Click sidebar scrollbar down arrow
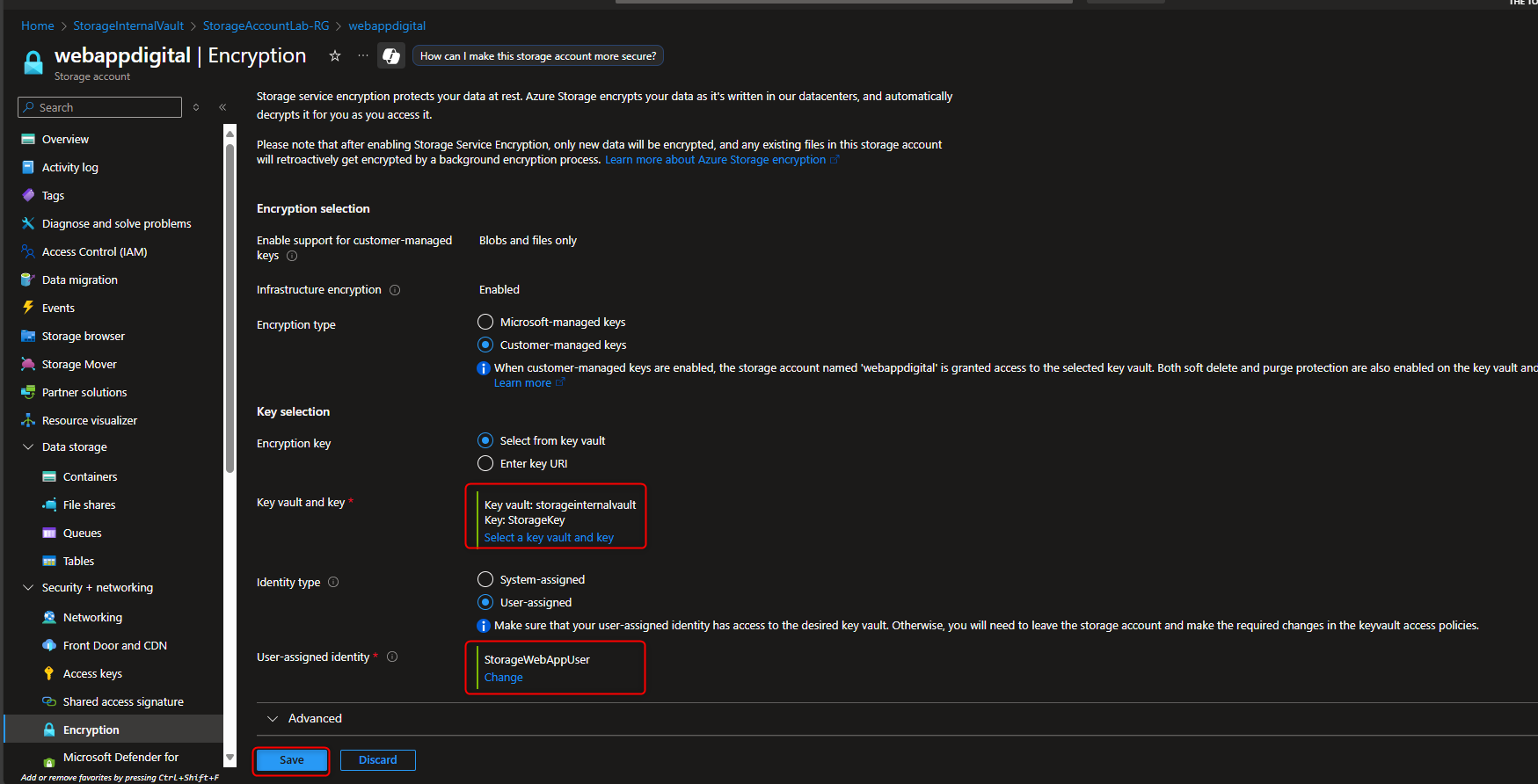 point(230,757)
